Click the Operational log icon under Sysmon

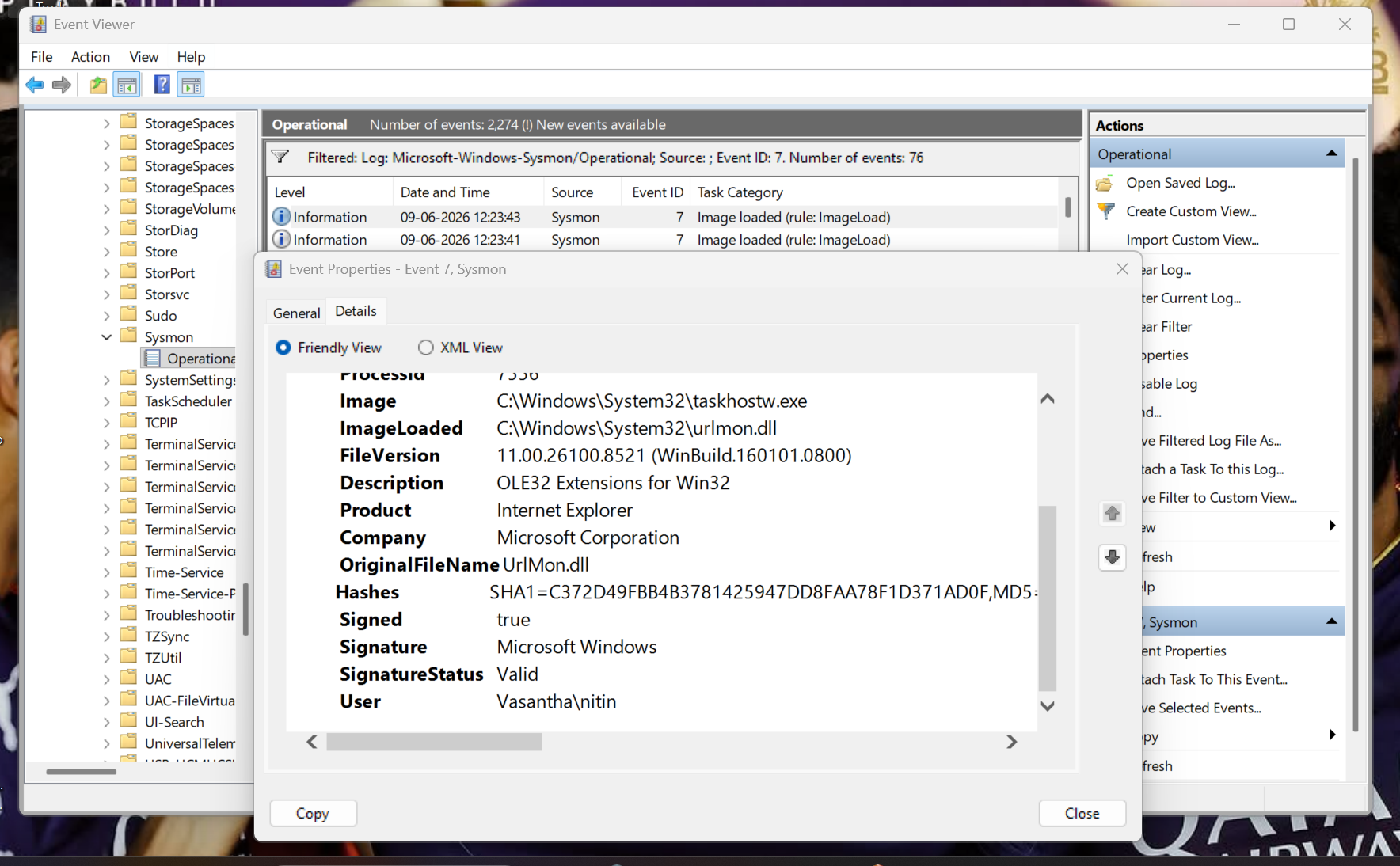153,359
